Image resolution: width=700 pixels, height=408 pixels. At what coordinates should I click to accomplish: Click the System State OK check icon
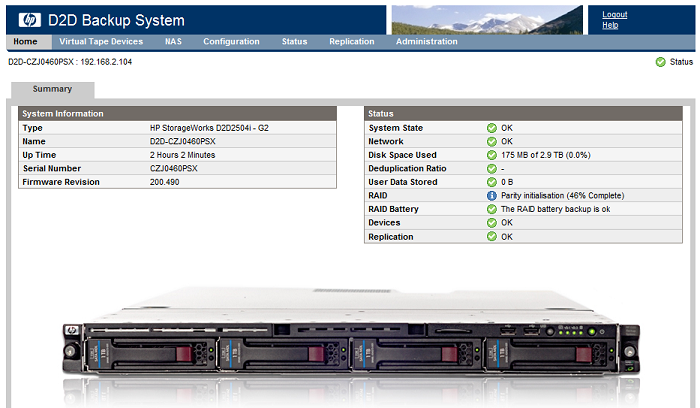(492, 128)
